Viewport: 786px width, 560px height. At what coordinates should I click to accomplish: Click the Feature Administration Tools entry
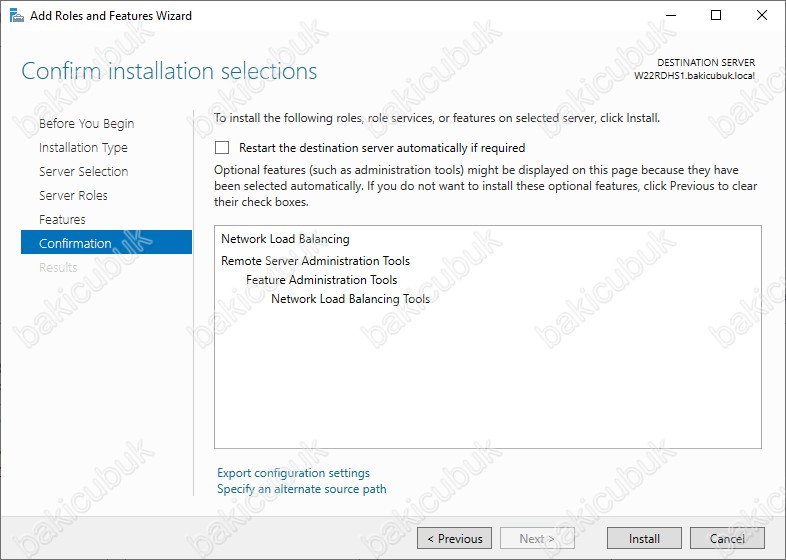[321, 280]
